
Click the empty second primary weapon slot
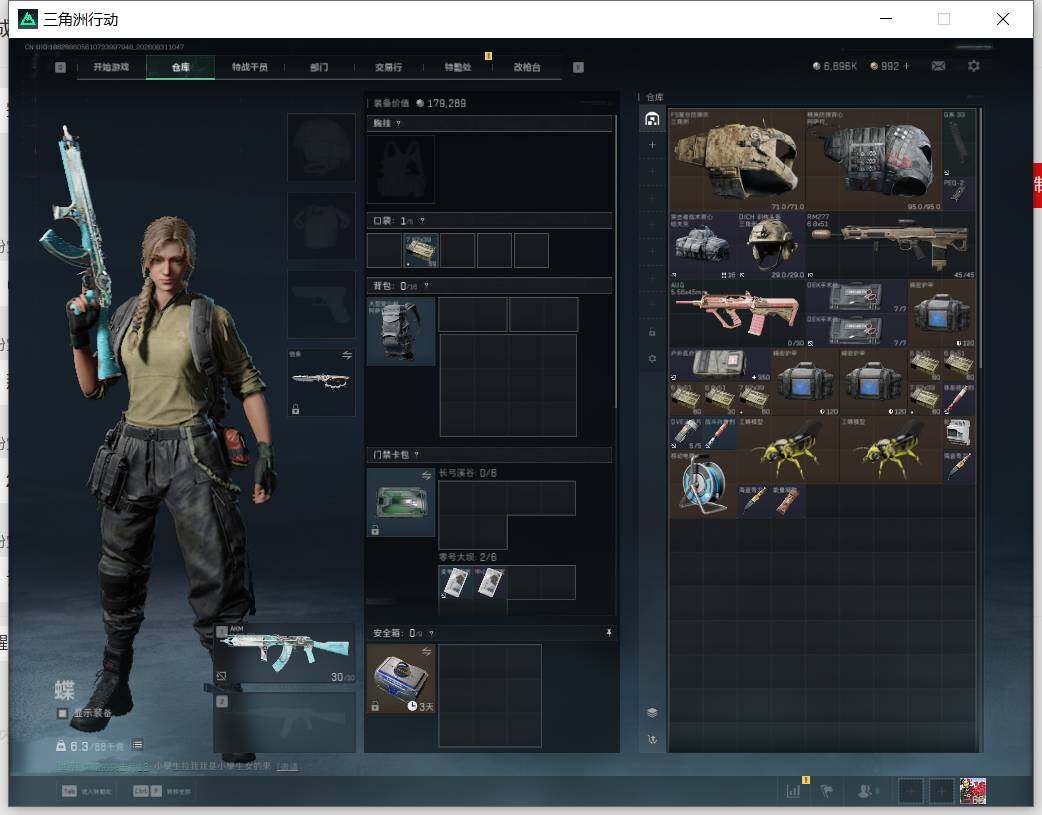coord(285,723)
